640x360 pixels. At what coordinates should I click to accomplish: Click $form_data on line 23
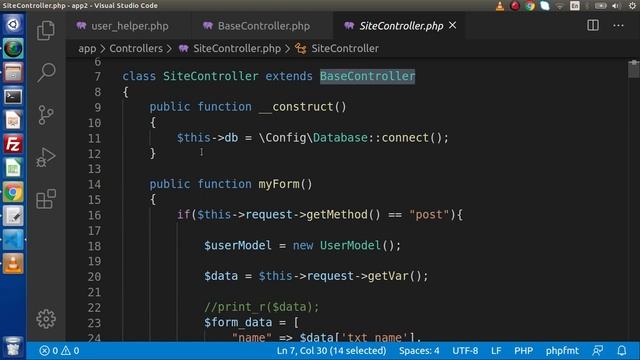coord(238,322)
